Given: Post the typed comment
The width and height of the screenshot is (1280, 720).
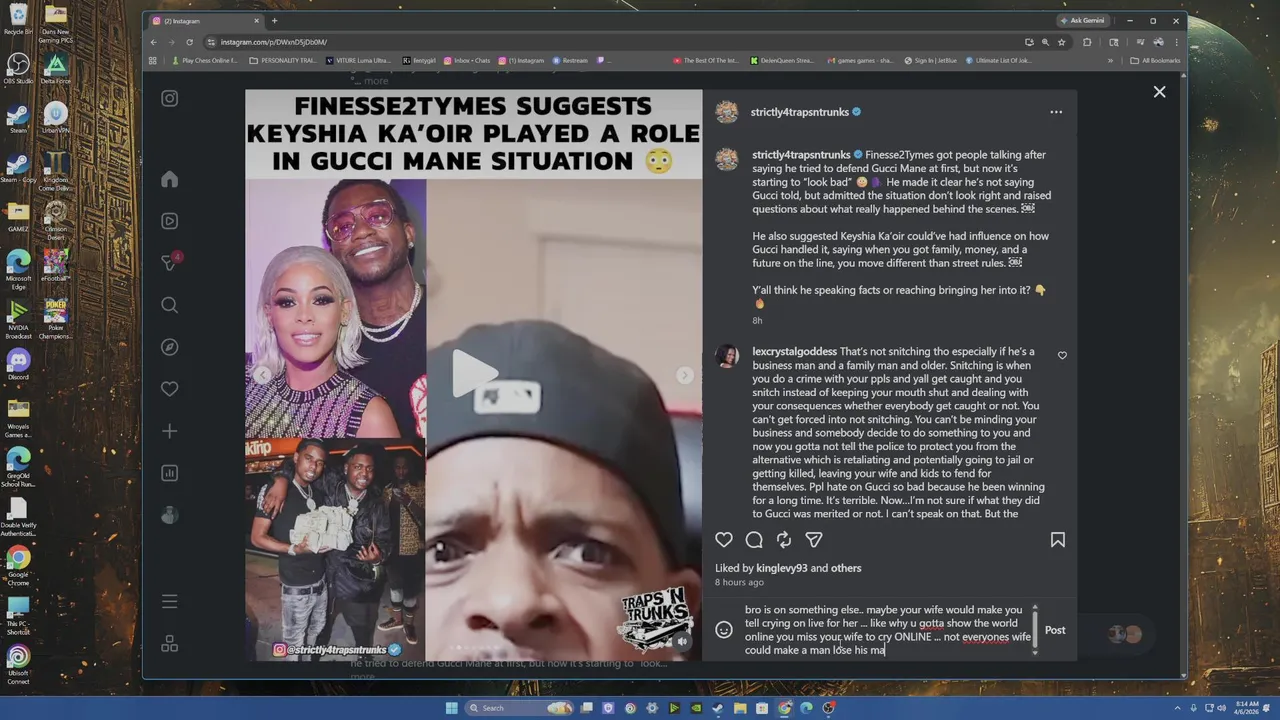Looking at the screenshot, I should coord(1055,630).
